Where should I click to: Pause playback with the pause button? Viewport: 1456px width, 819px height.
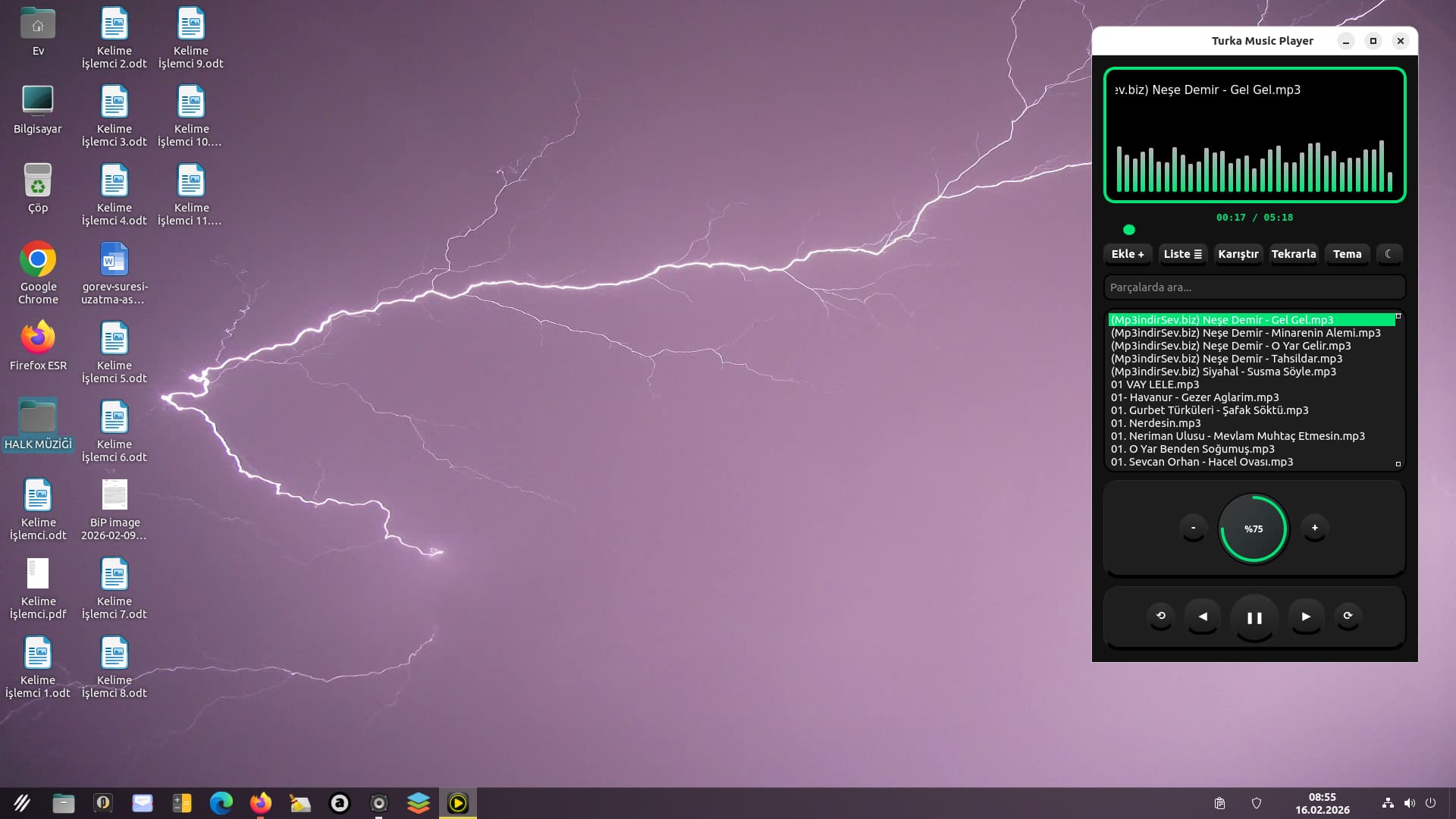tap(1254, 618)
